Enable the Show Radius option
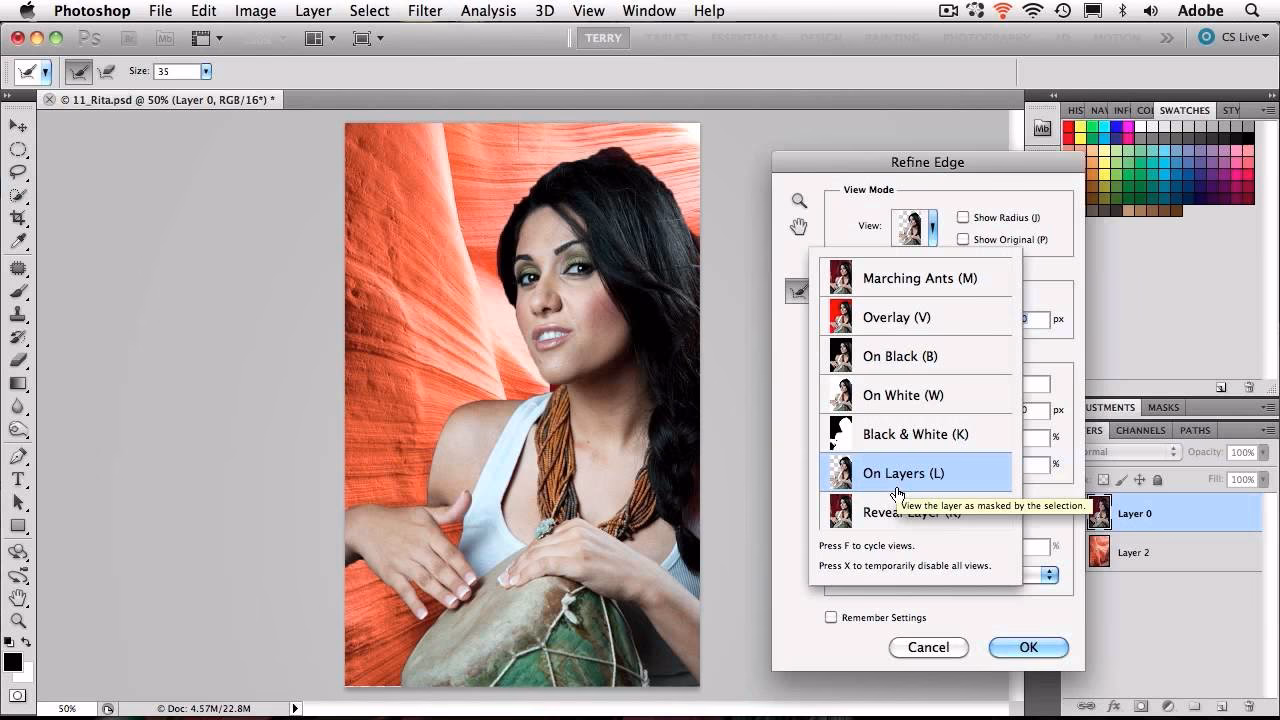1280x720 pixels. 963,217
